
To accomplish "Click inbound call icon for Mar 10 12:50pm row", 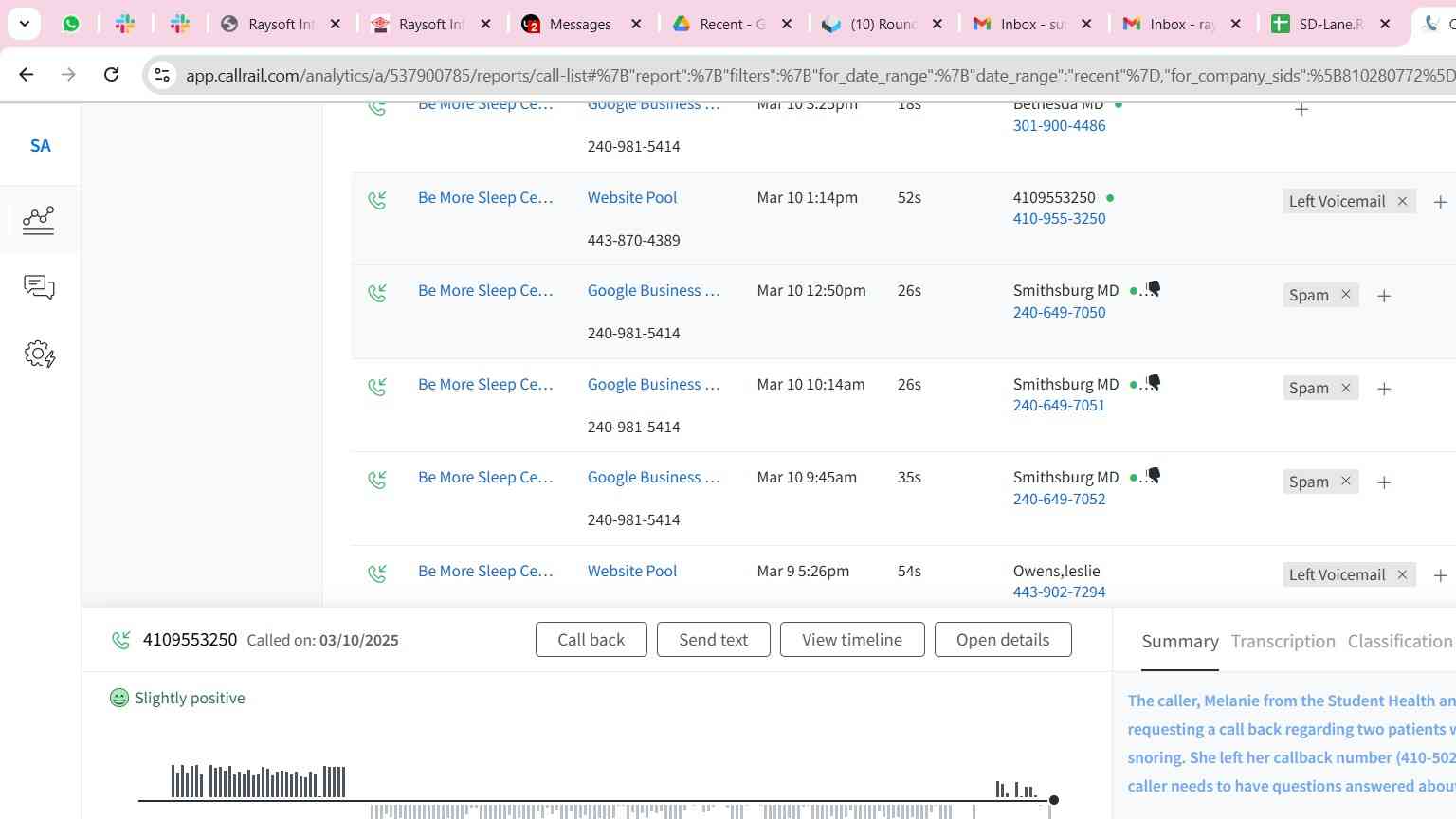I will coord(377,293).
